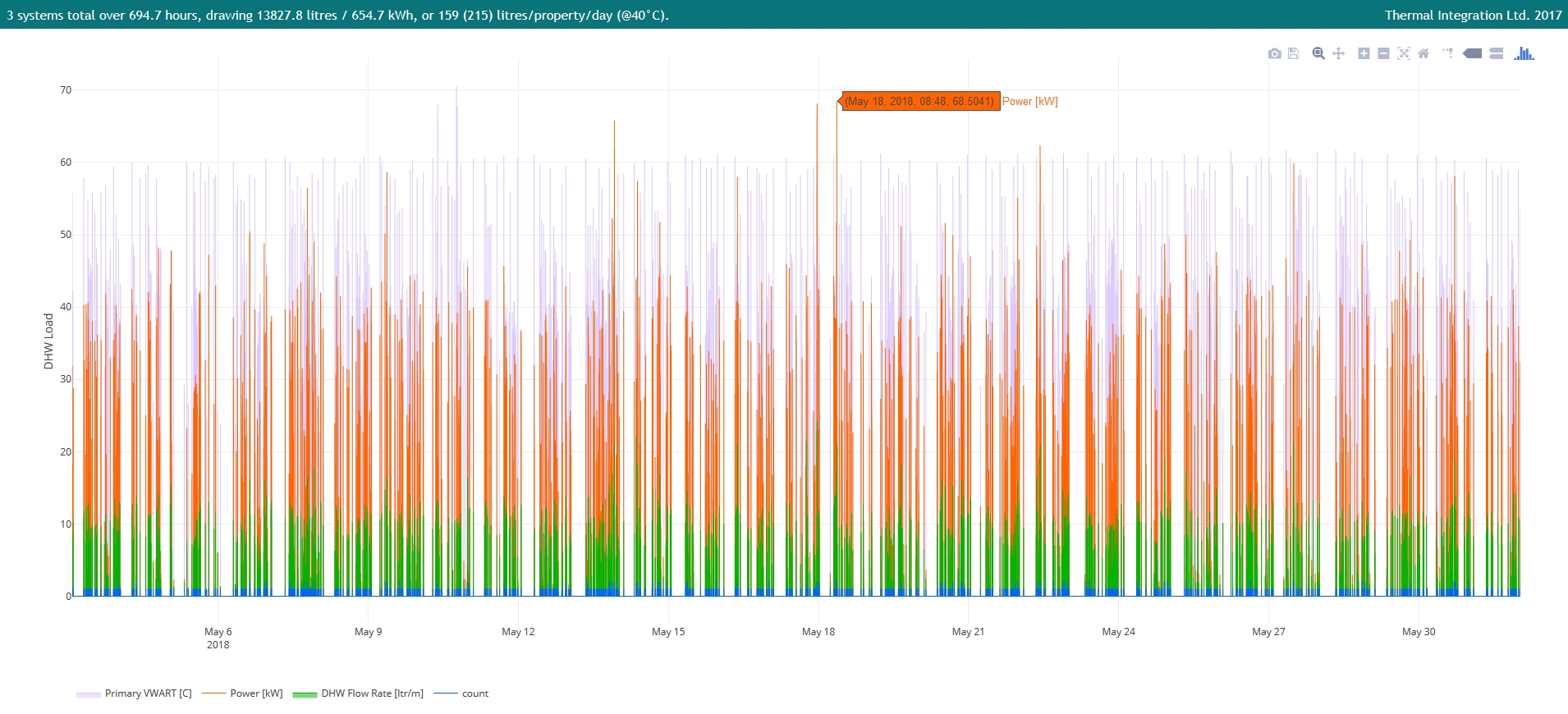The height and width of the screenshot is (714, 1568).
Task: Click the '70' y-axis tick label
Action: tap(66, 90)
